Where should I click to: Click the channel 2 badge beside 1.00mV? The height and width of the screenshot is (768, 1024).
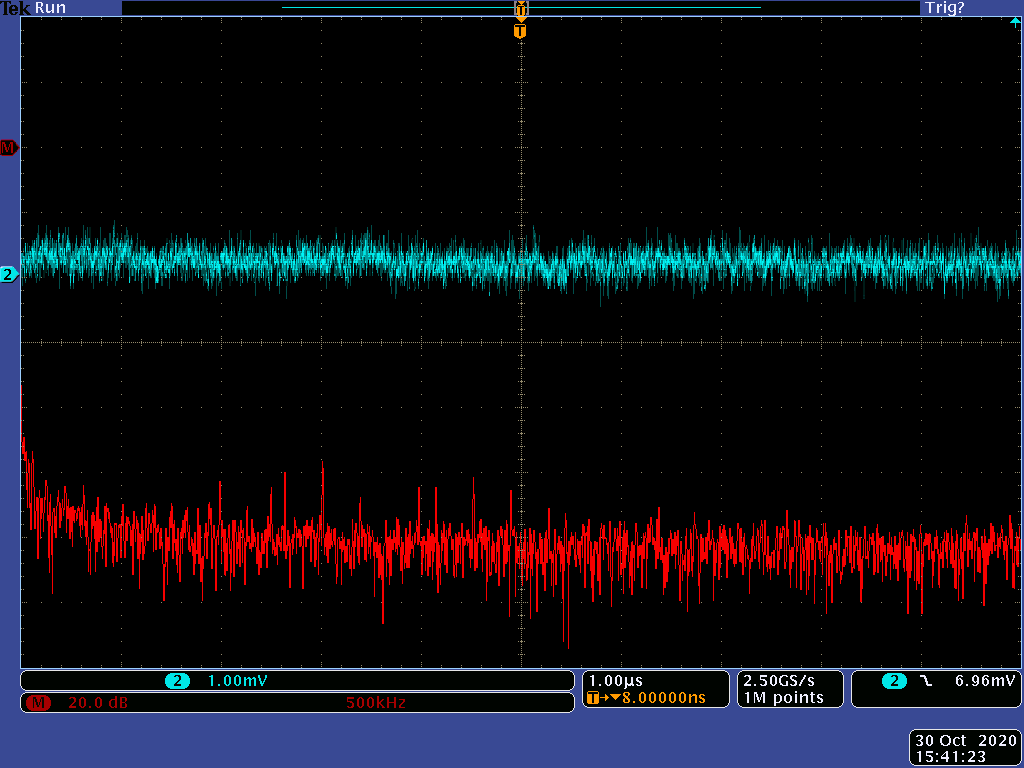point(177,681)
